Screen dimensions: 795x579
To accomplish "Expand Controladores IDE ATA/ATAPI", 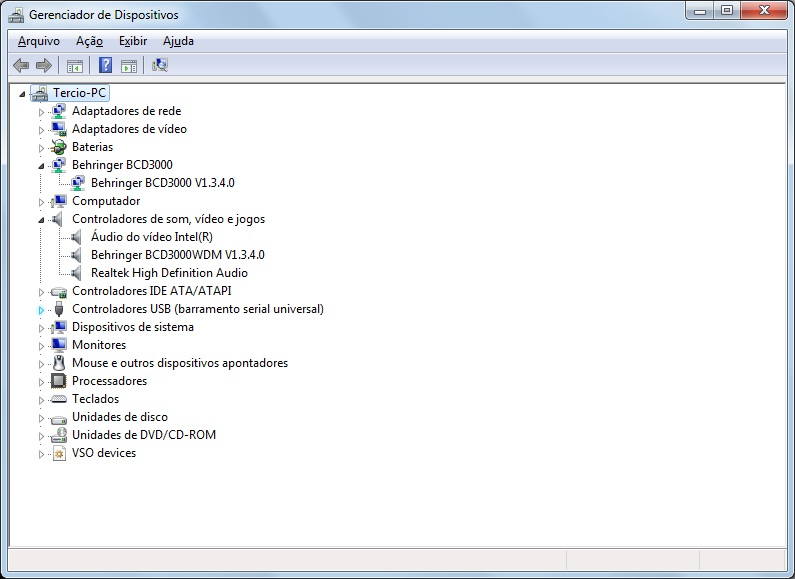I will coord(41,292).
